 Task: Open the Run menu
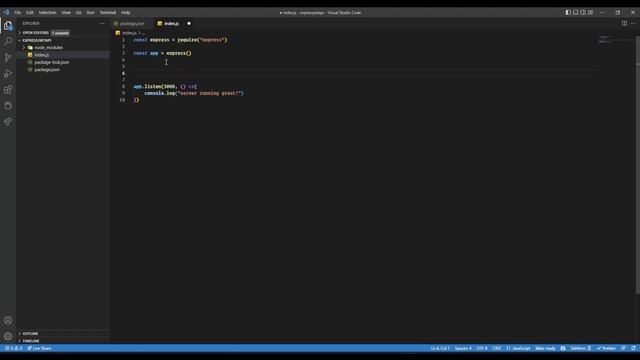[91, 13]
